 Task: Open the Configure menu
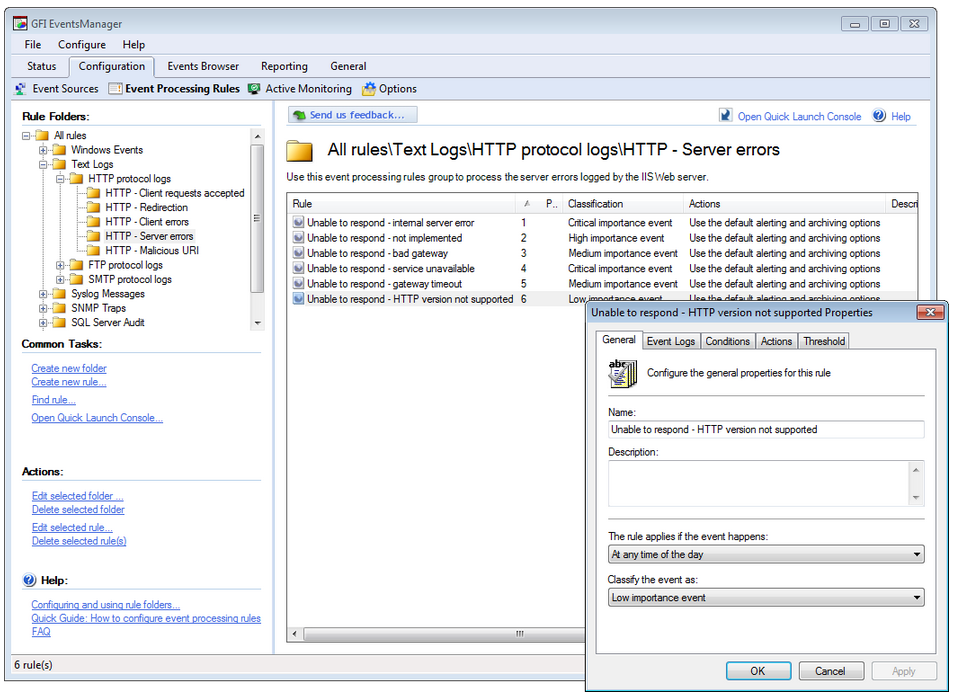pos(81,44)
